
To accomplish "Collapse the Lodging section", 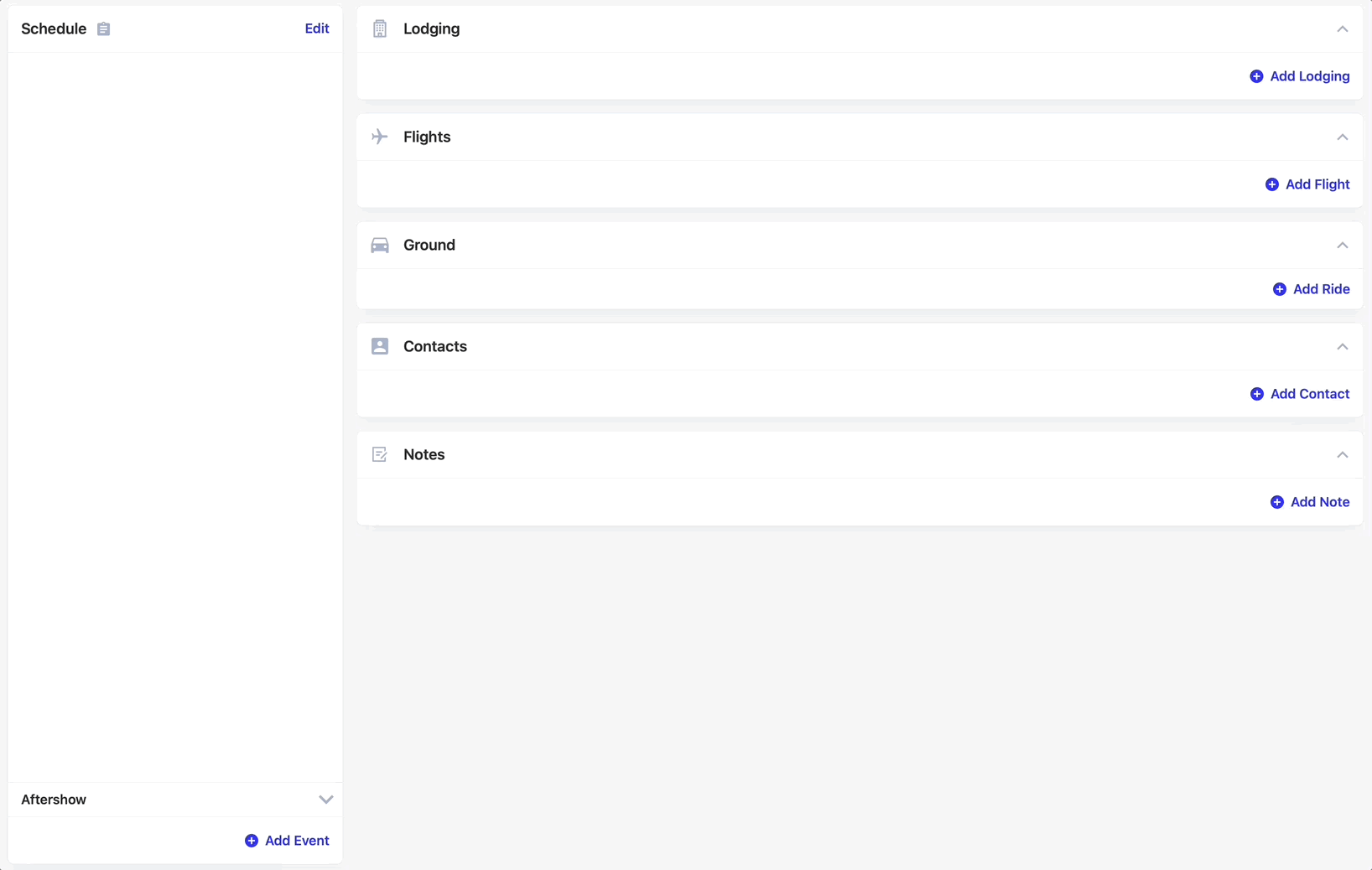I will click(x=1342, y=28).
